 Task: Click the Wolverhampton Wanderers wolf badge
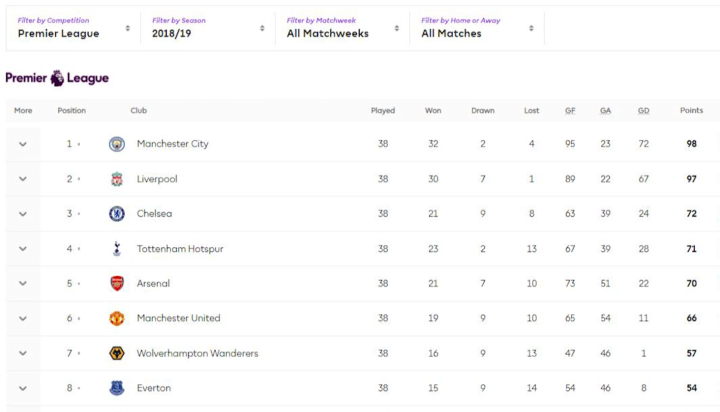pos(117,354)
